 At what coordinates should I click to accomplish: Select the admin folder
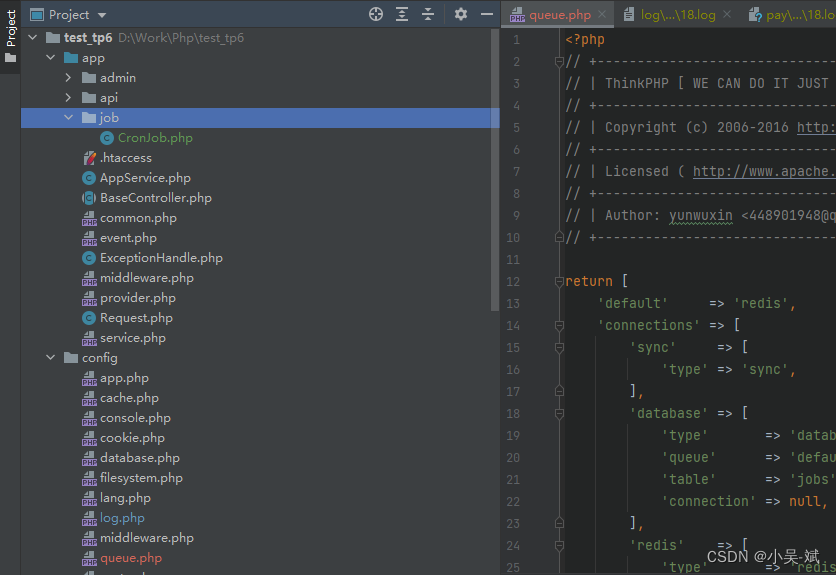click(117, 78)
